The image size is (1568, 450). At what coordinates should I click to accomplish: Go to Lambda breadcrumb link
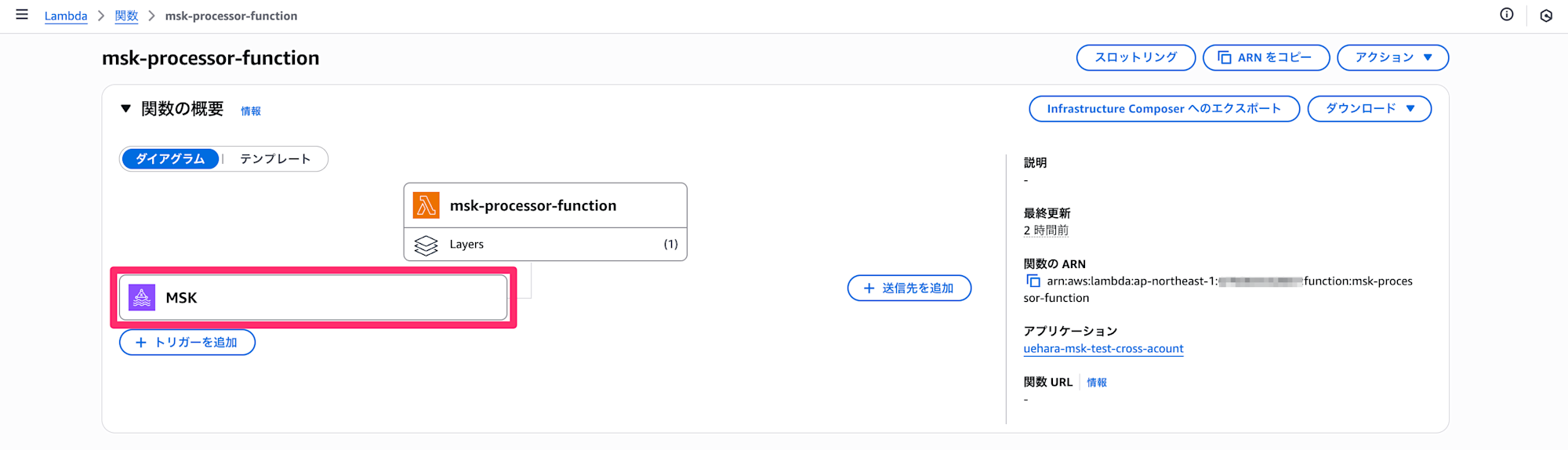click(x=66, y=16)
